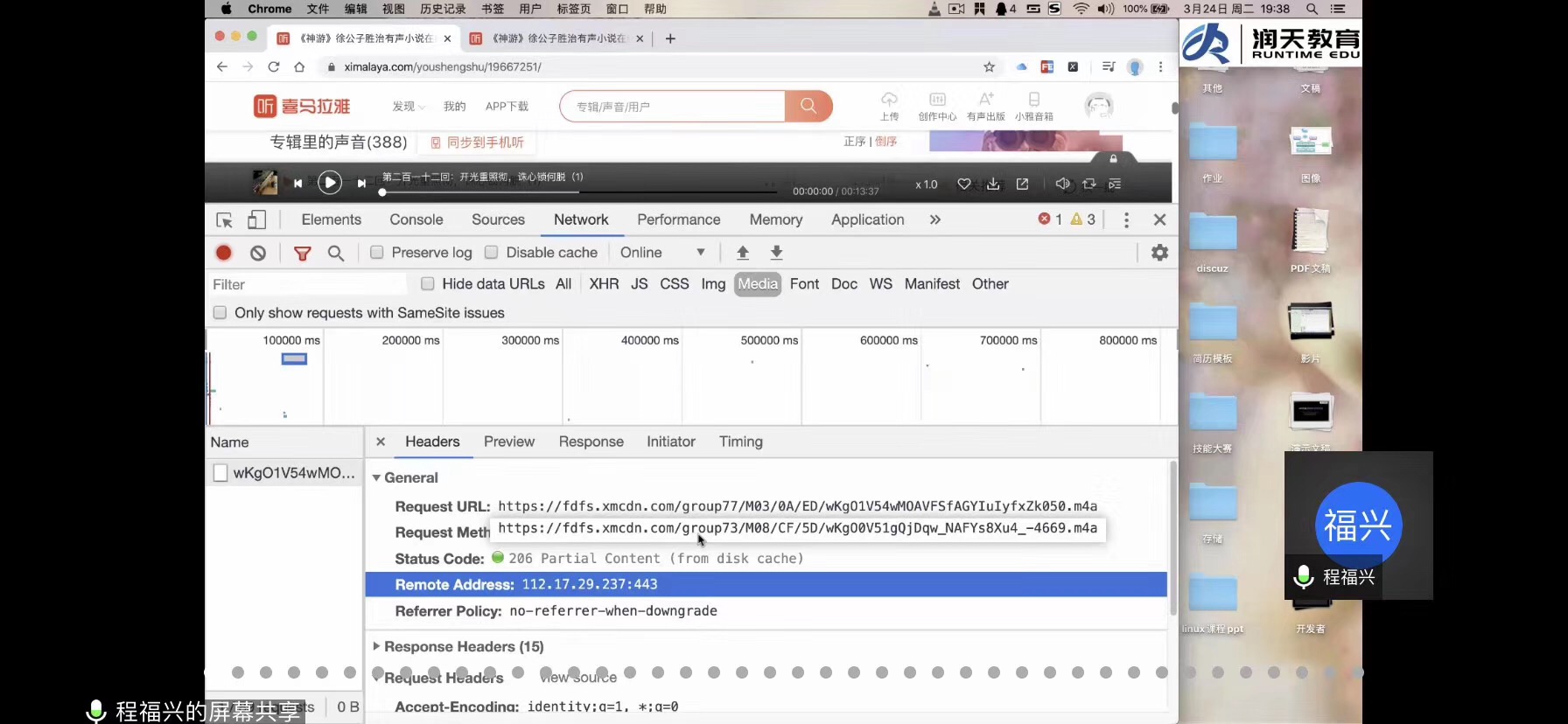The height and width of the screenshot is (724, 1568).
Task: Open the Online throttling dropdown
Action: 661,253
